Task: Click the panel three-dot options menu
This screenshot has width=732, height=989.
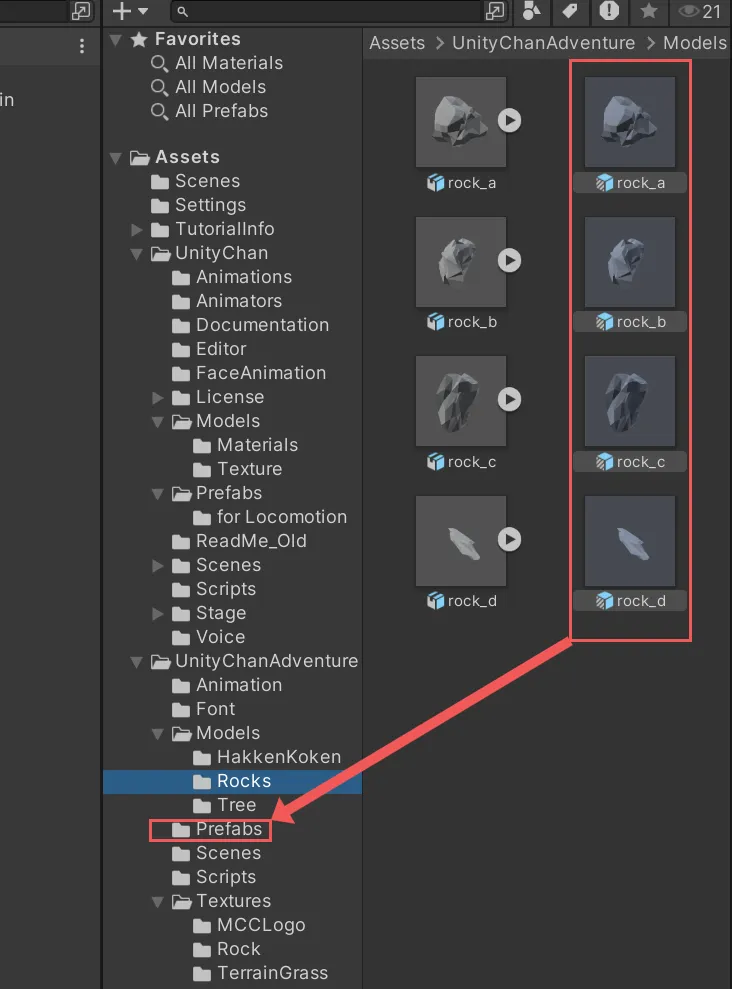Action: click(82, 46)
